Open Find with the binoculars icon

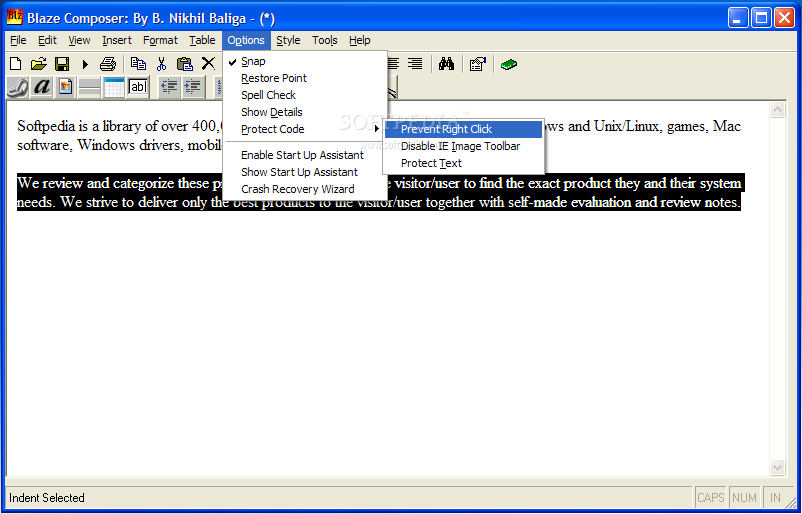click(447, 63)
